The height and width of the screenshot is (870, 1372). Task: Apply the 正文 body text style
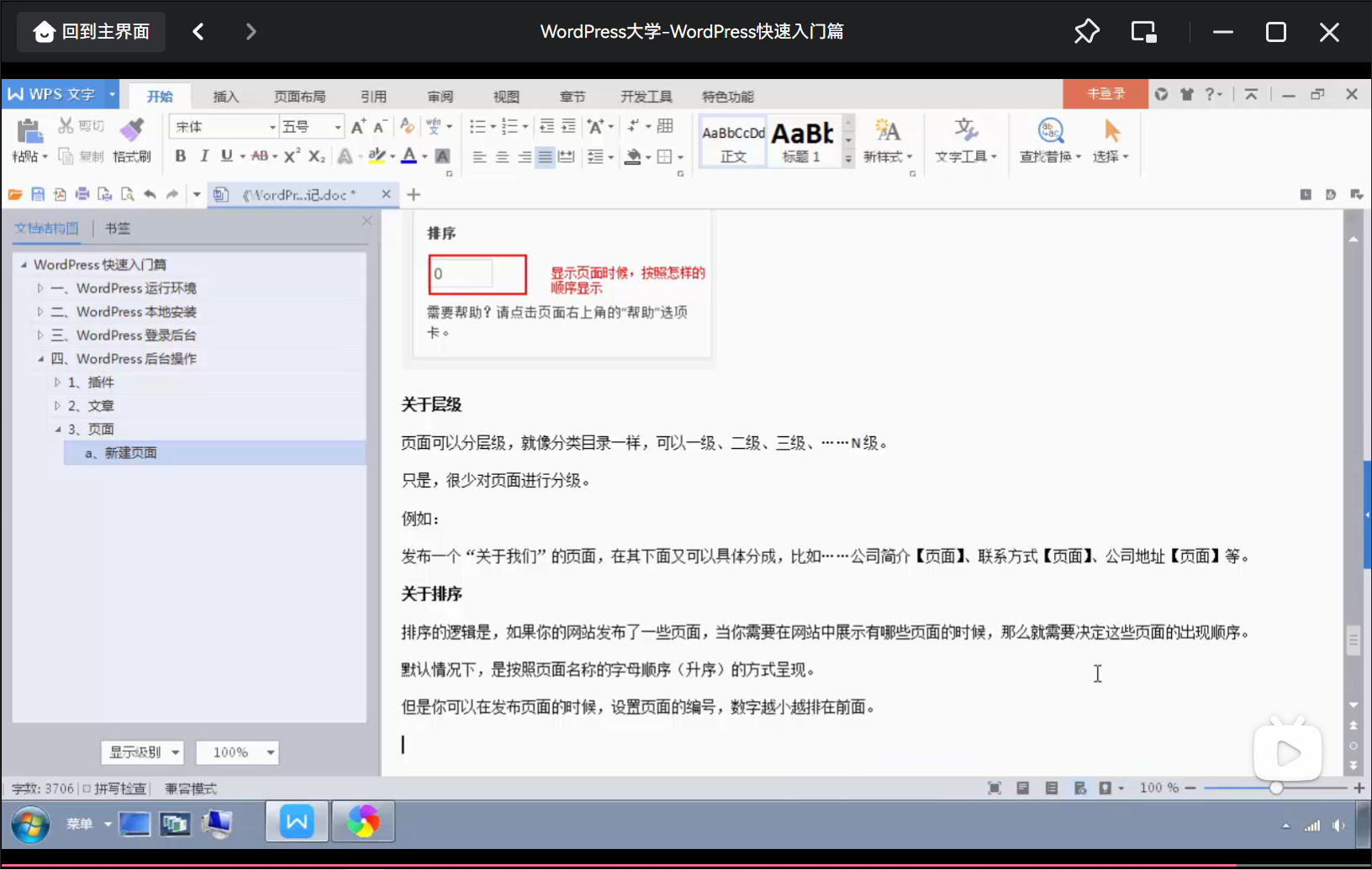click(733, 140)
